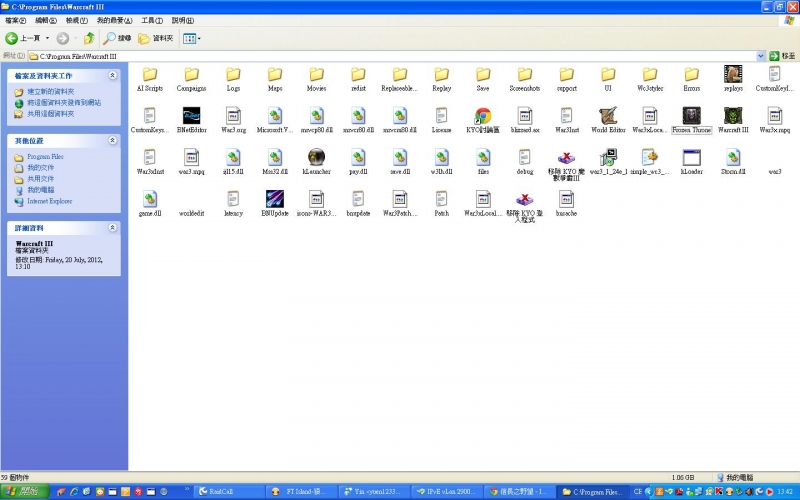Click the Program Files link in sidebar
Screen dimensions: 800x500
point(45,157)
